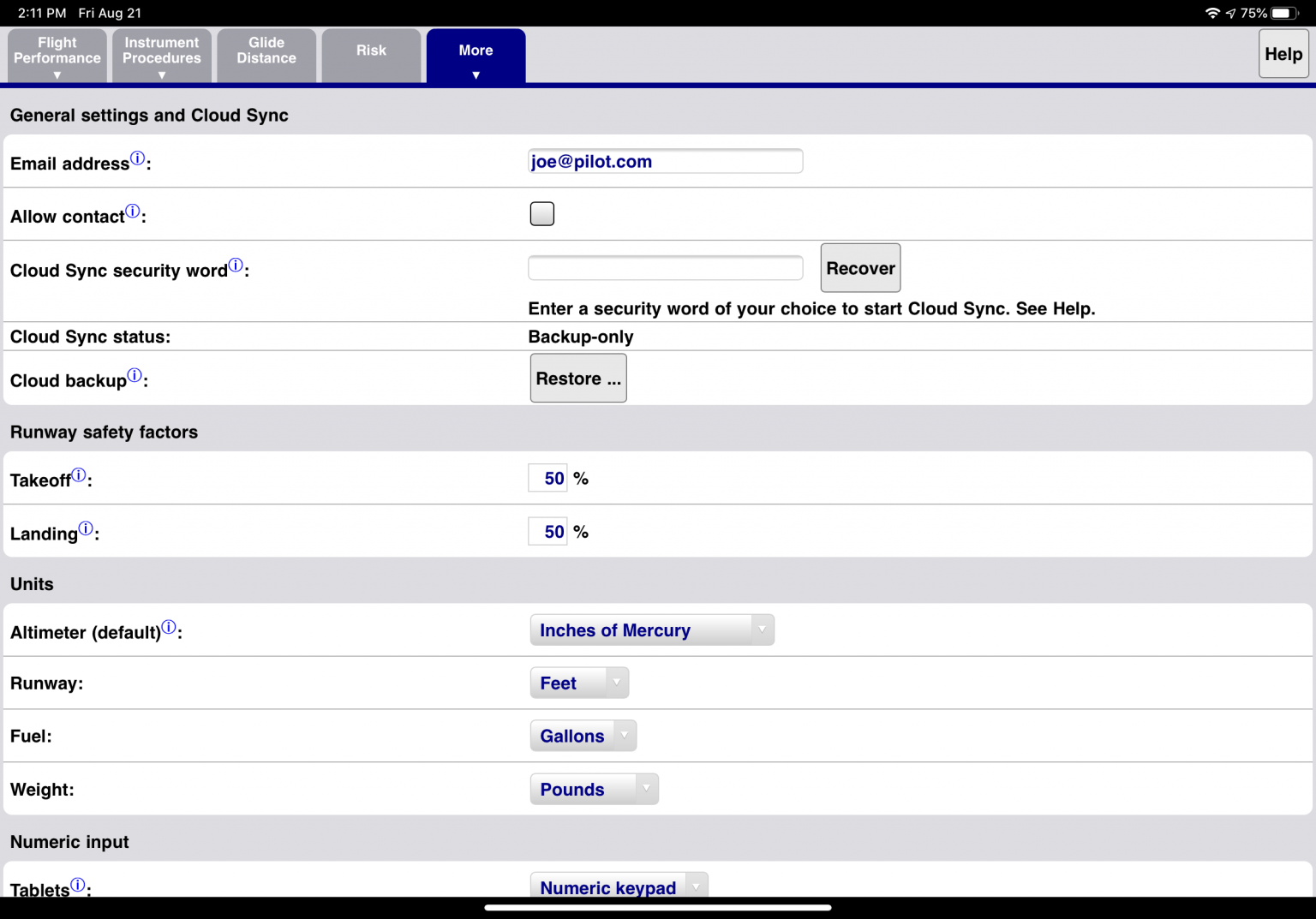This screenshot has height=919, width=1316.
Task: Show info for Tablets numeric input
Action: pos(78,885)
